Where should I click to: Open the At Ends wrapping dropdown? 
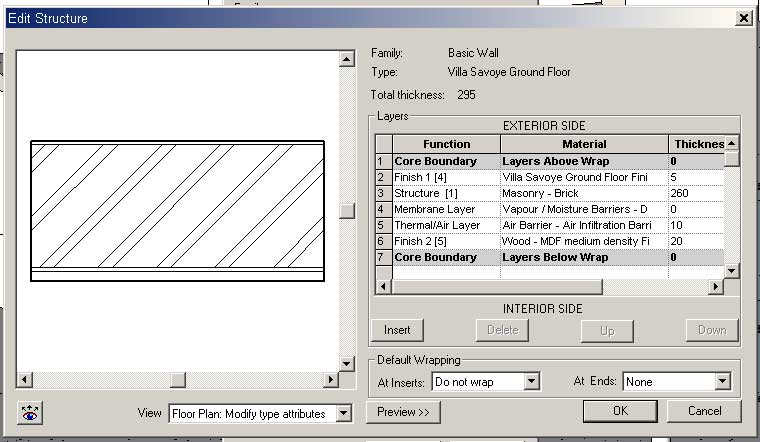722,381
